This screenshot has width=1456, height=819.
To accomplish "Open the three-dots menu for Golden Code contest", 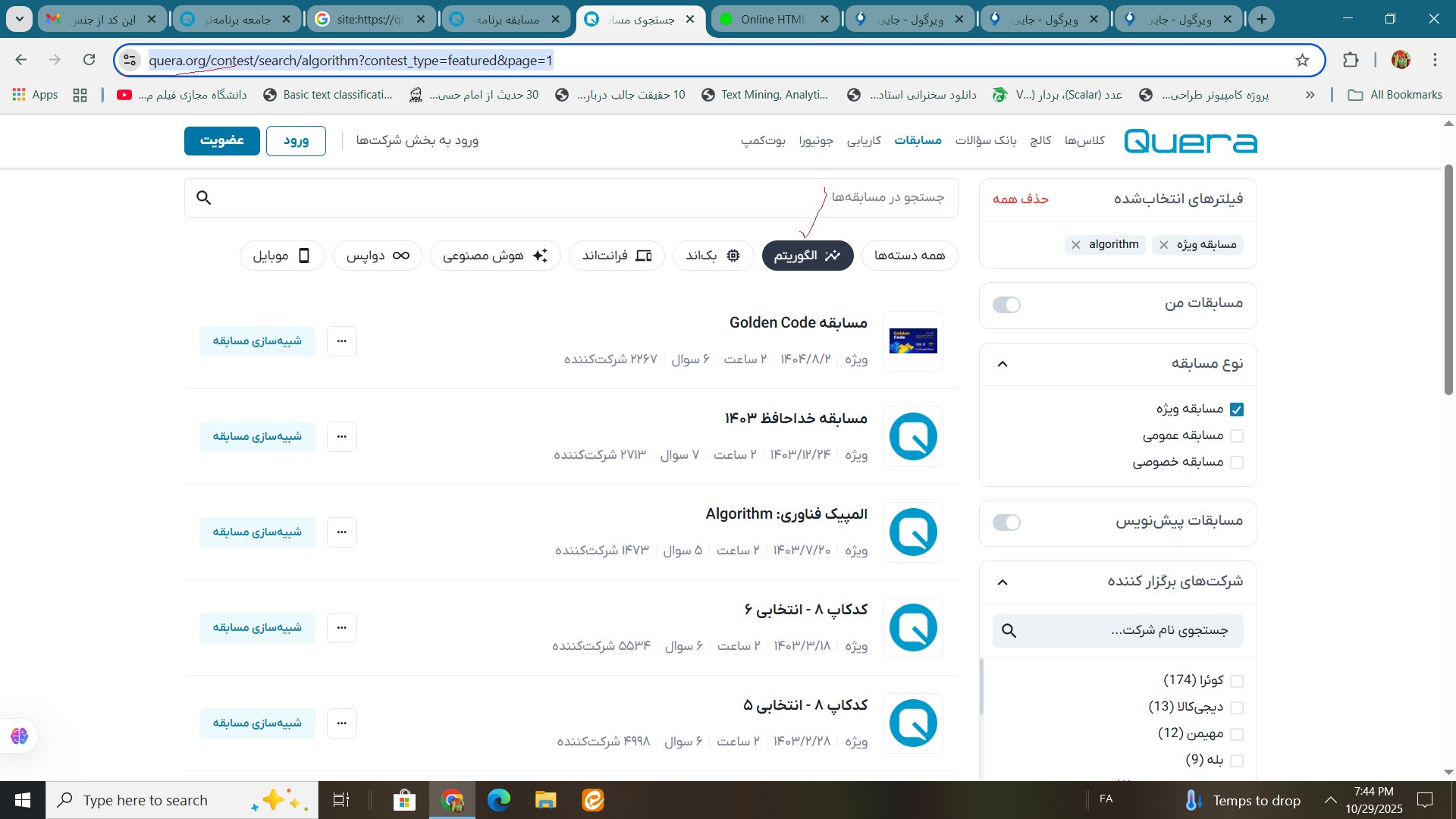I will [x=341, y=341].
